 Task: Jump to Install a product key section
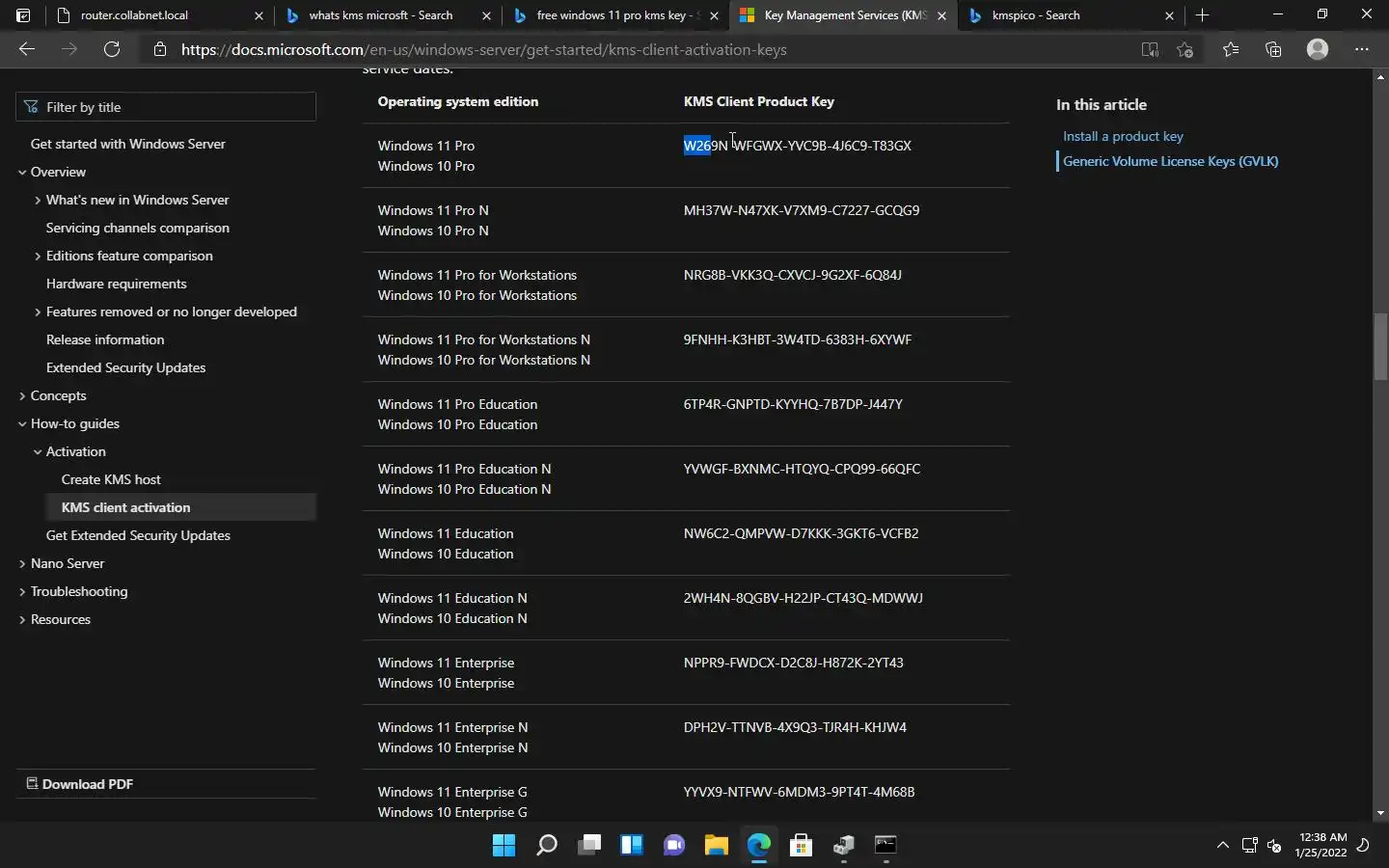click(x=1123, y=136)
